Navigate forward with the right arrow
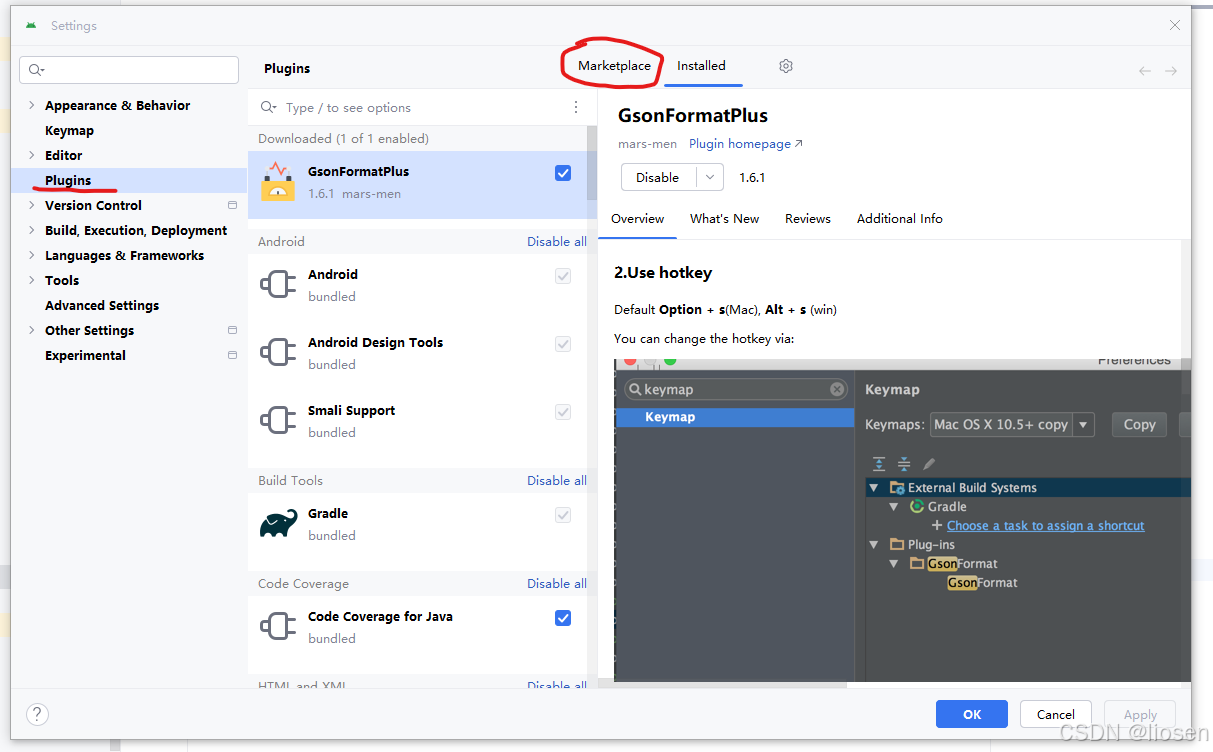 1171,70
